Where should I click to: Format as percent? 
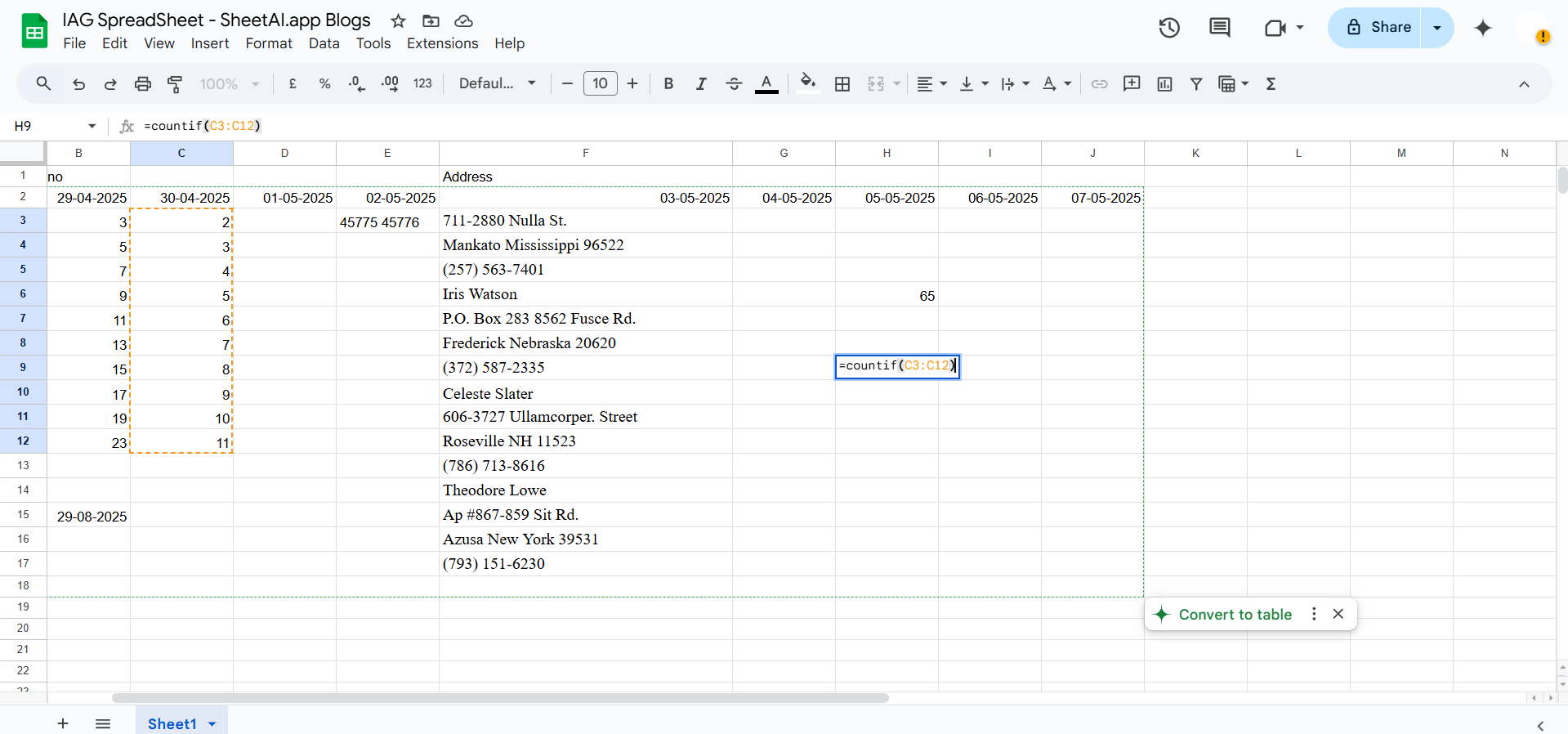point(324,83)
